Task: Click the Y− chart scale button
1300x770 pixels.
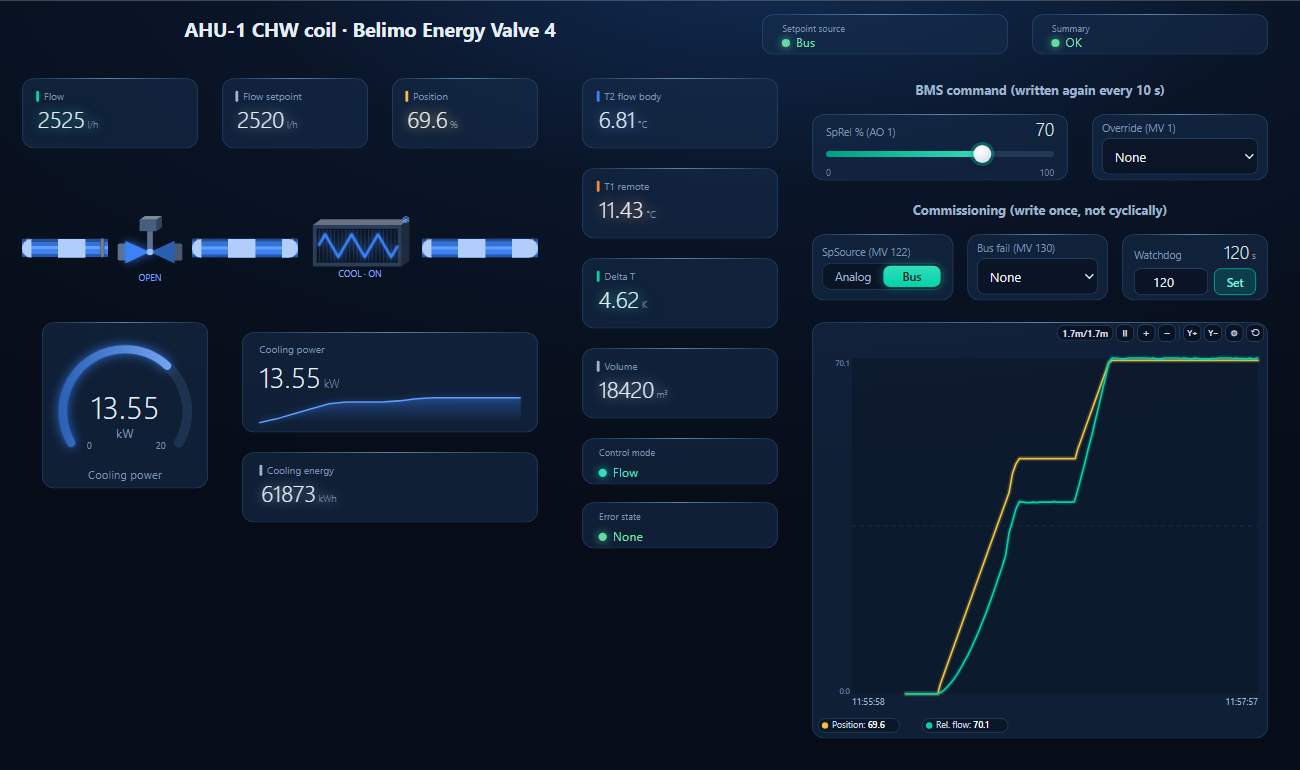Action: coord(1213,333)
